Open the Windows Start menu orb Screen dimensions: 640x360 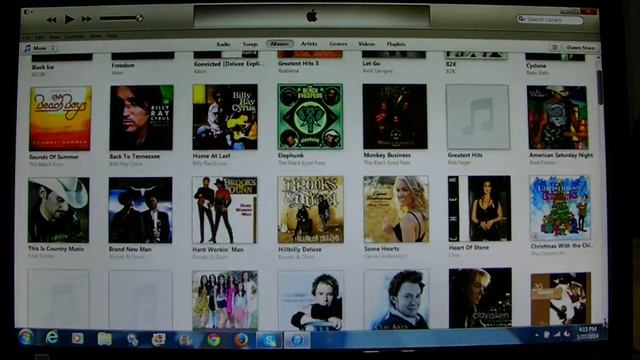[26, 338]
